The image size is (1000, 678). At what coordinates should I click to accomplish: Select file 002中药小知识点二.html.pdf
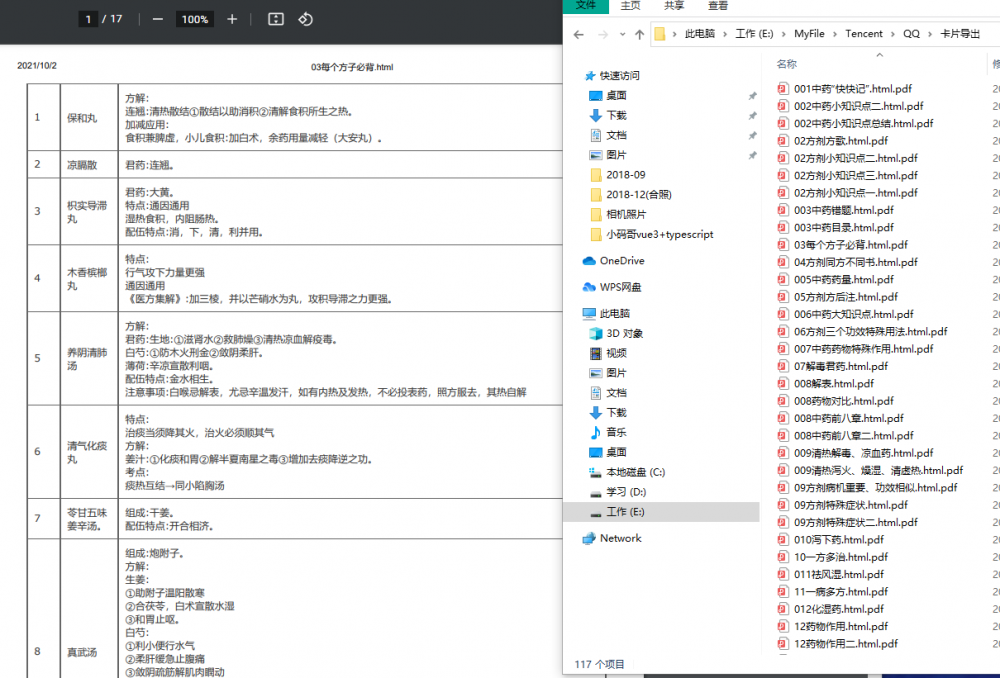coord(858,106)
